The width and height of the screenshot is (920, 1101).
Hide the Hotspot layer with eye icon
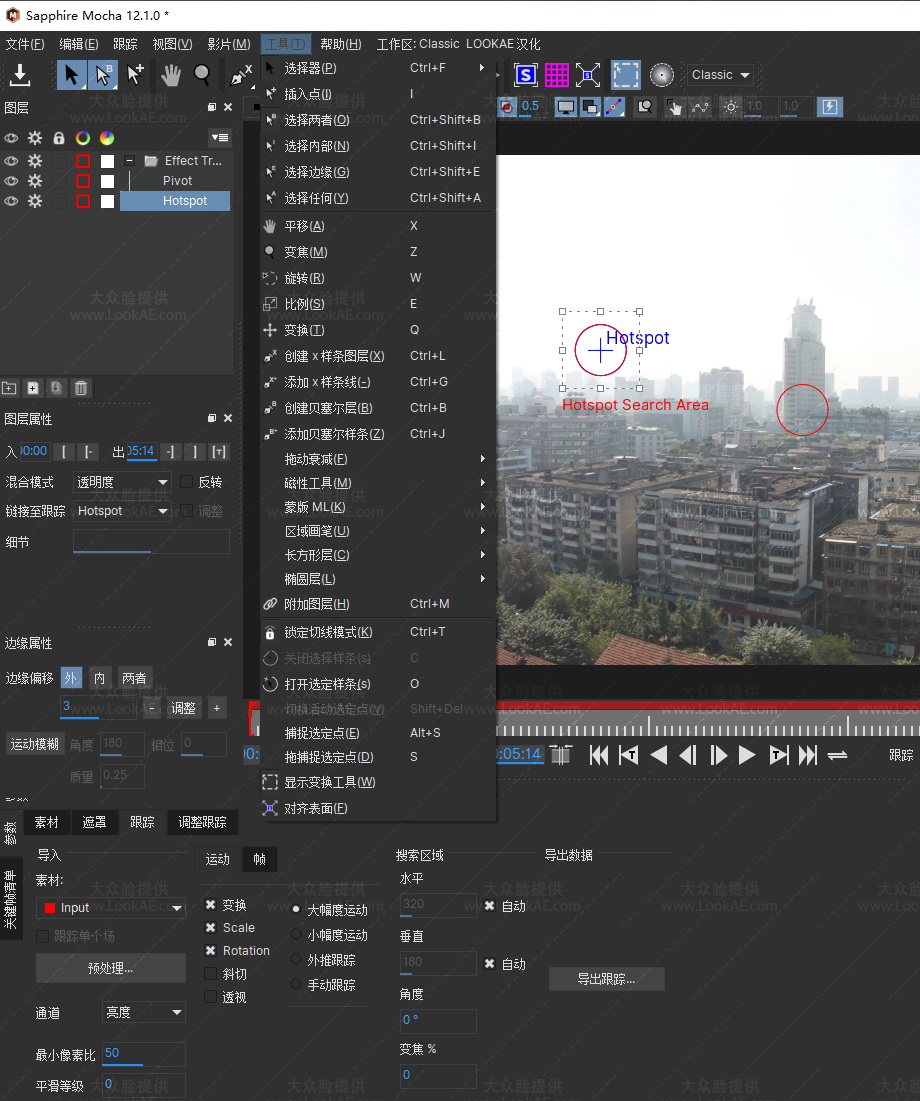click(x=11, y=201)
